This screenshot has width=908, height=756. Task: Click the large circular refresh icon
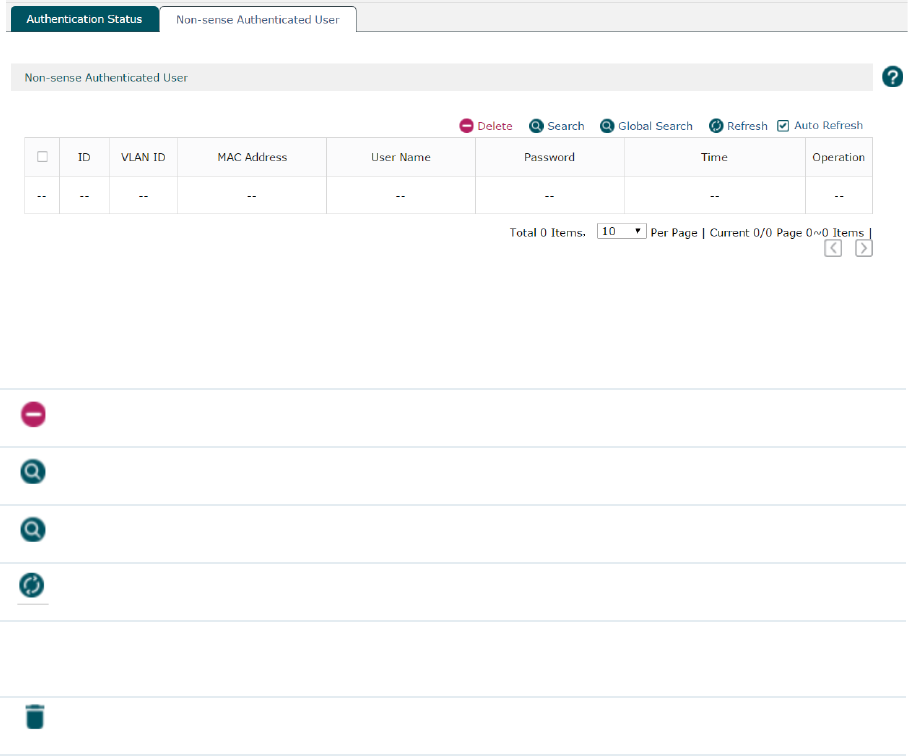click(31, 585)
